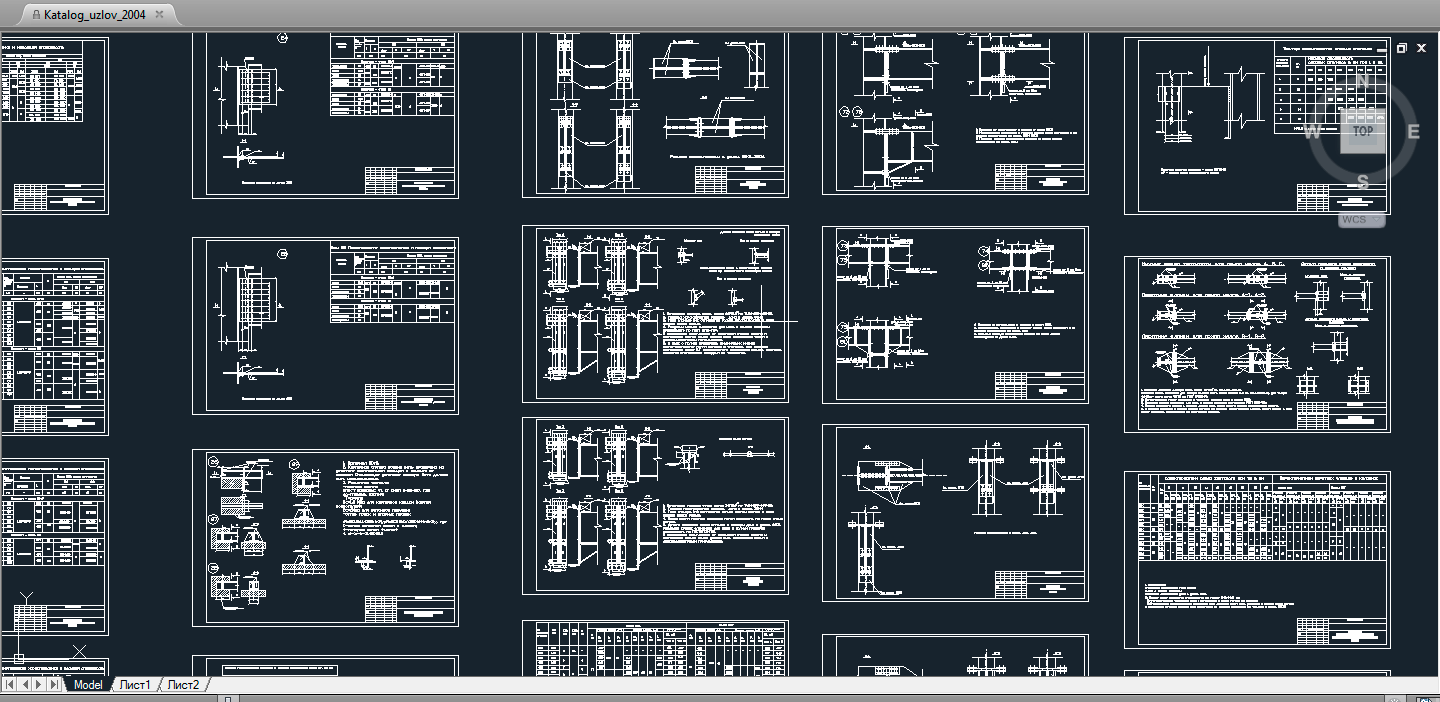Rotate view via the W compass letter
Viewport: 1440px width, 702px height.
coord(1313,131)
